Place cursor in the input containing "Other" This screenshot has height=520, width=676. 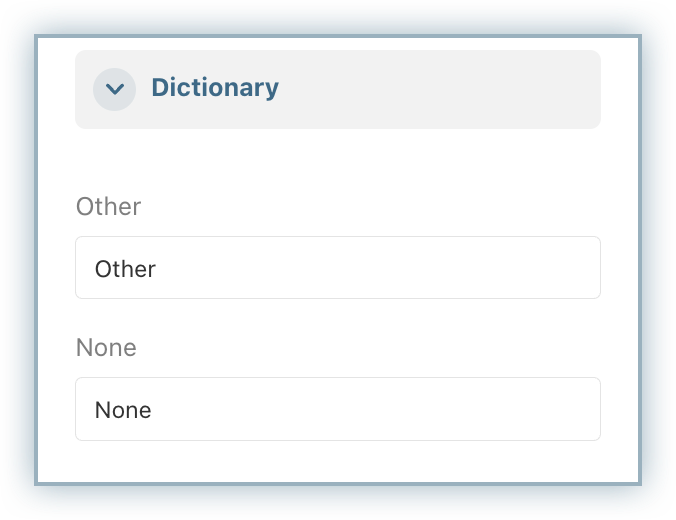337,268
